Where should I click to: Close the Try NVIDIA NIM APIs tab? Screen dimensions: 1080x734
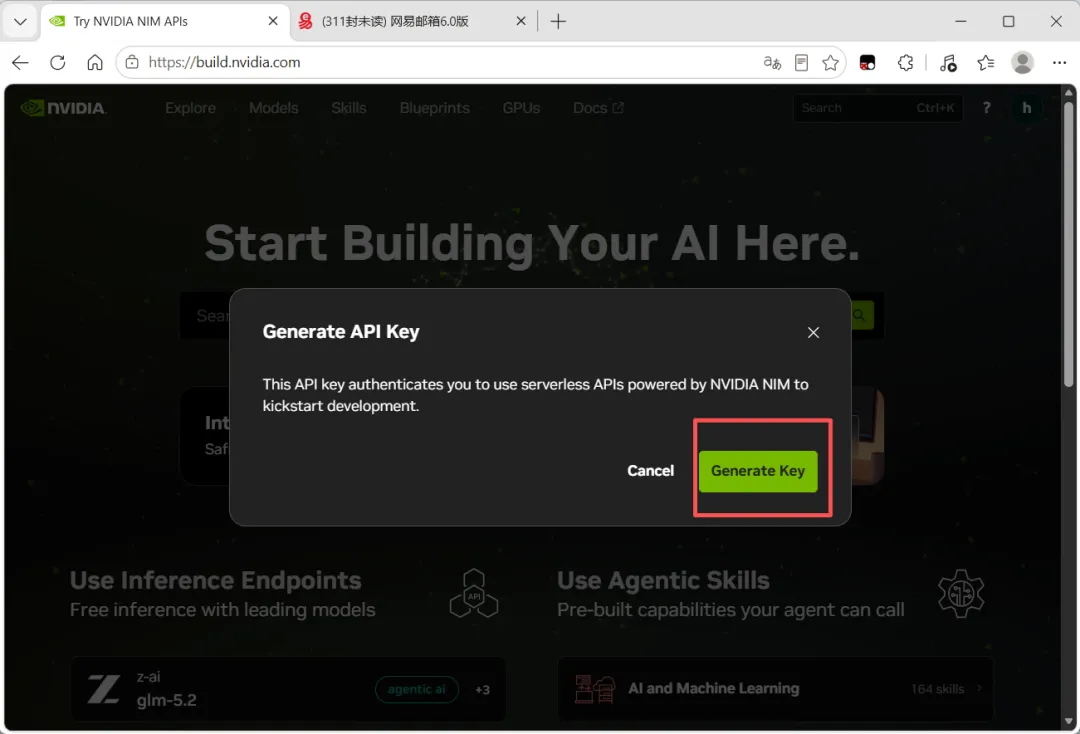(273, 21)
